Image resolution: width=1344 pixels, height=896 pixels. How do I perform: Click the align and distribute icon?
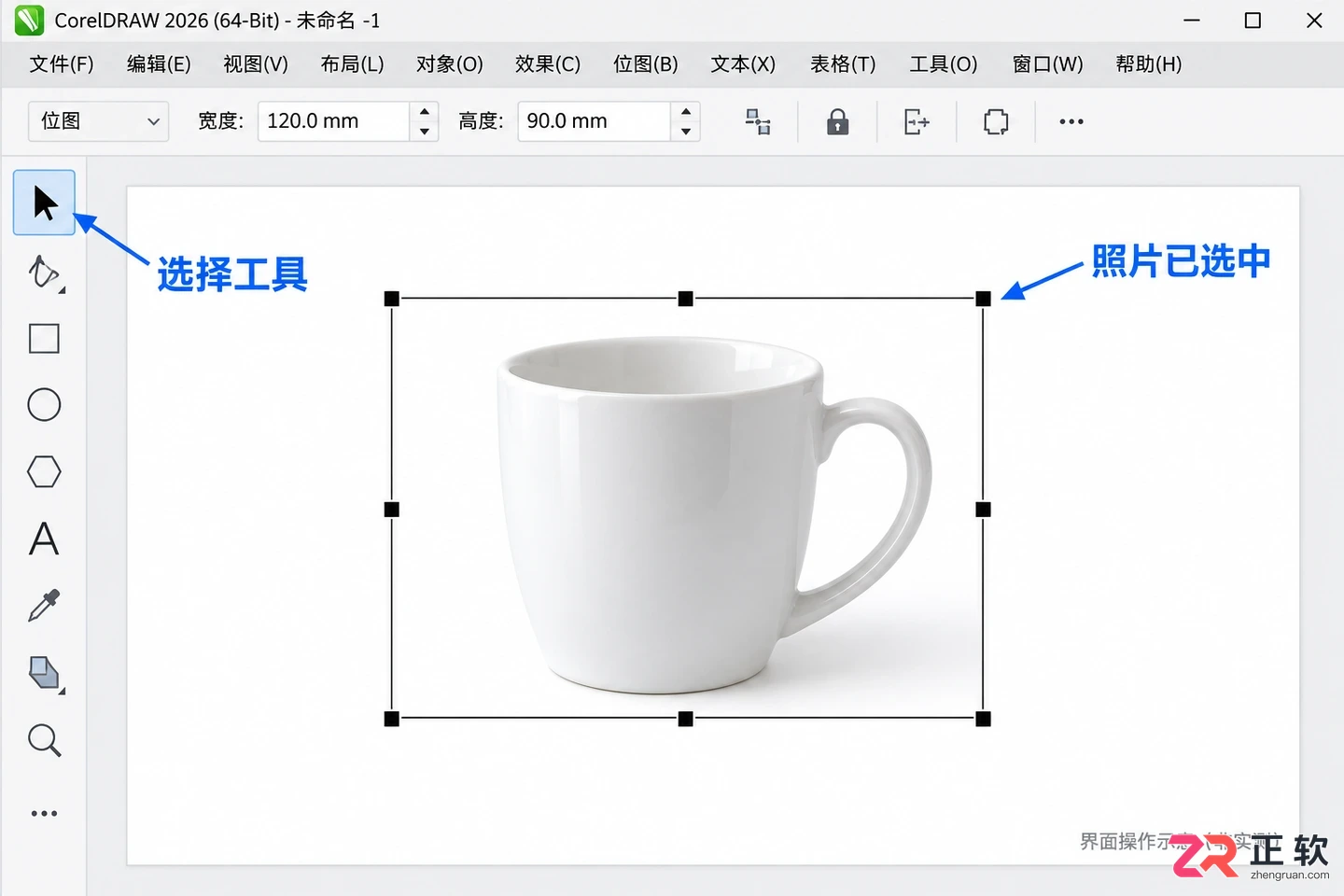click(x=758, y=121)
